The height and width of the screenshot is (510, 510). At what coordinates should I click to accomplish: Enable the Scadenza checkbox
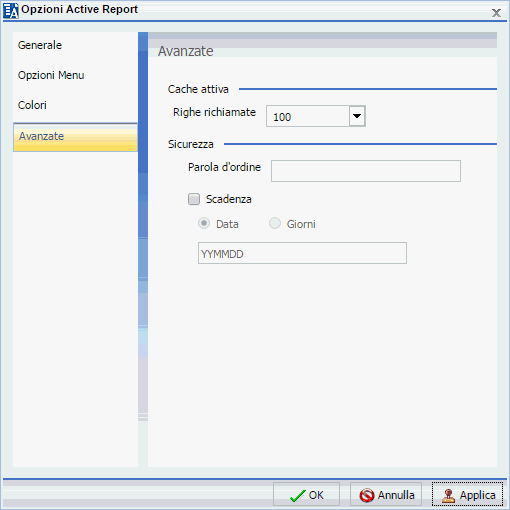click(x=194, y=199)
